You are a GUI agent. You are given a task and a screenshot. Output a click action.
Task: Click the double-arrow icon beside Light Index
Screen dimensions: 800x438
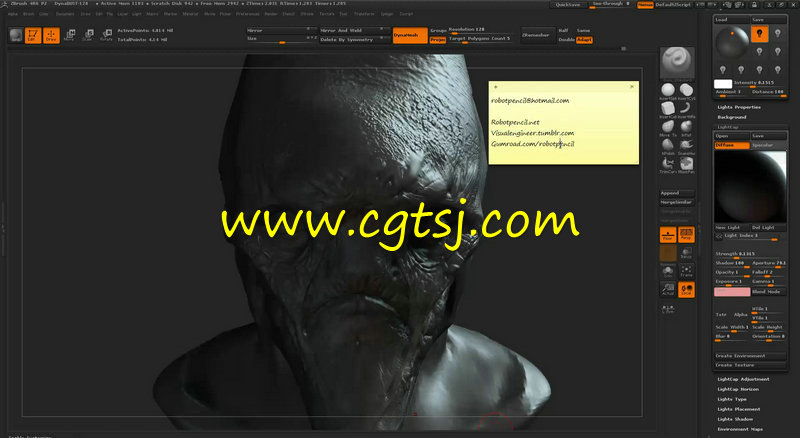[718, 236]
